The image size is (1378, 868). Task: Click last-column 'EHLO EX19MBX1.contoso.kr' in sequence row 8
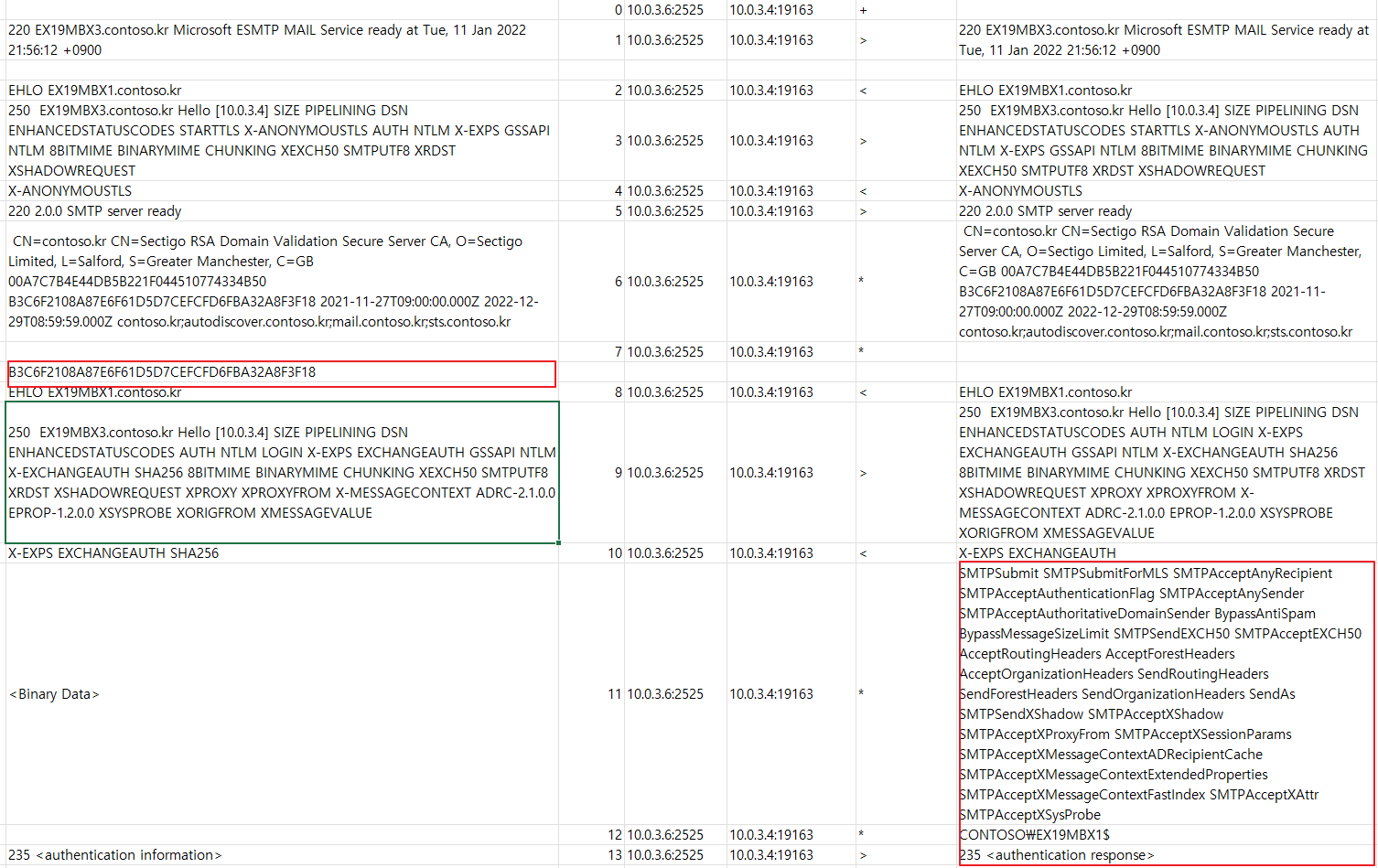point(1167,392)
